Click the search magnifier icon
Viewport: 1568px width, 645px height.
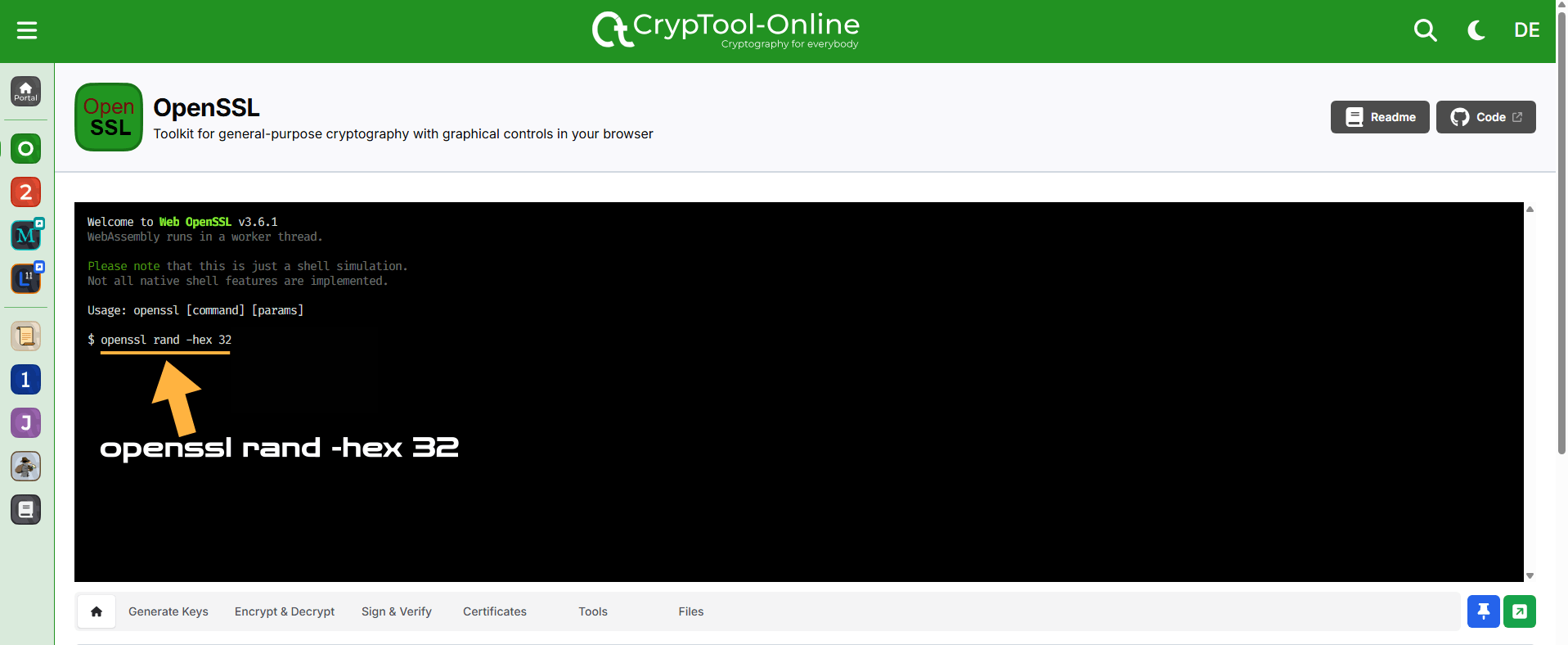pyautogui.click(x=1425, y=30)
